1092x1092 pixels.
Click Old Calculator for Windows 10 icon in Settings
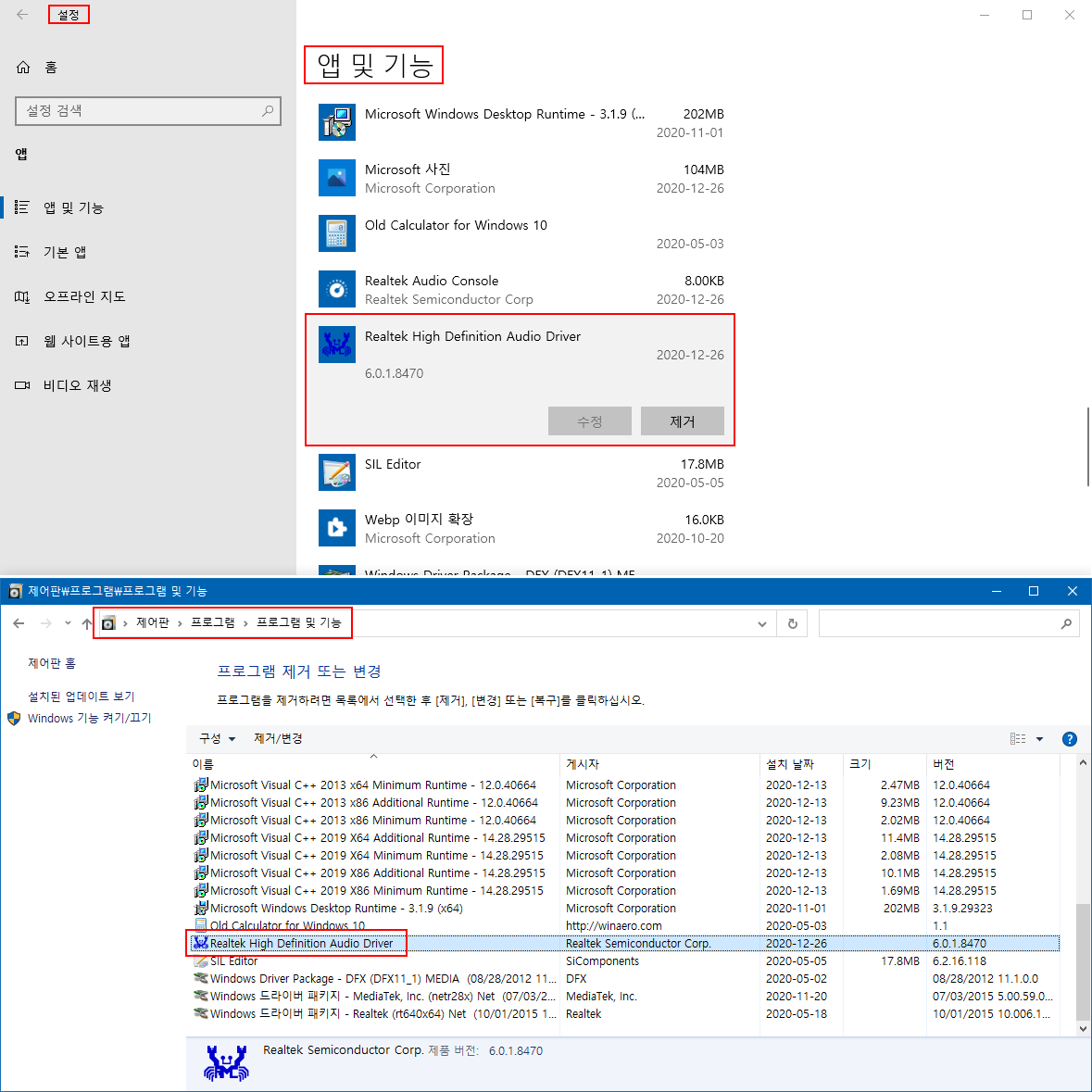point(337,234)
